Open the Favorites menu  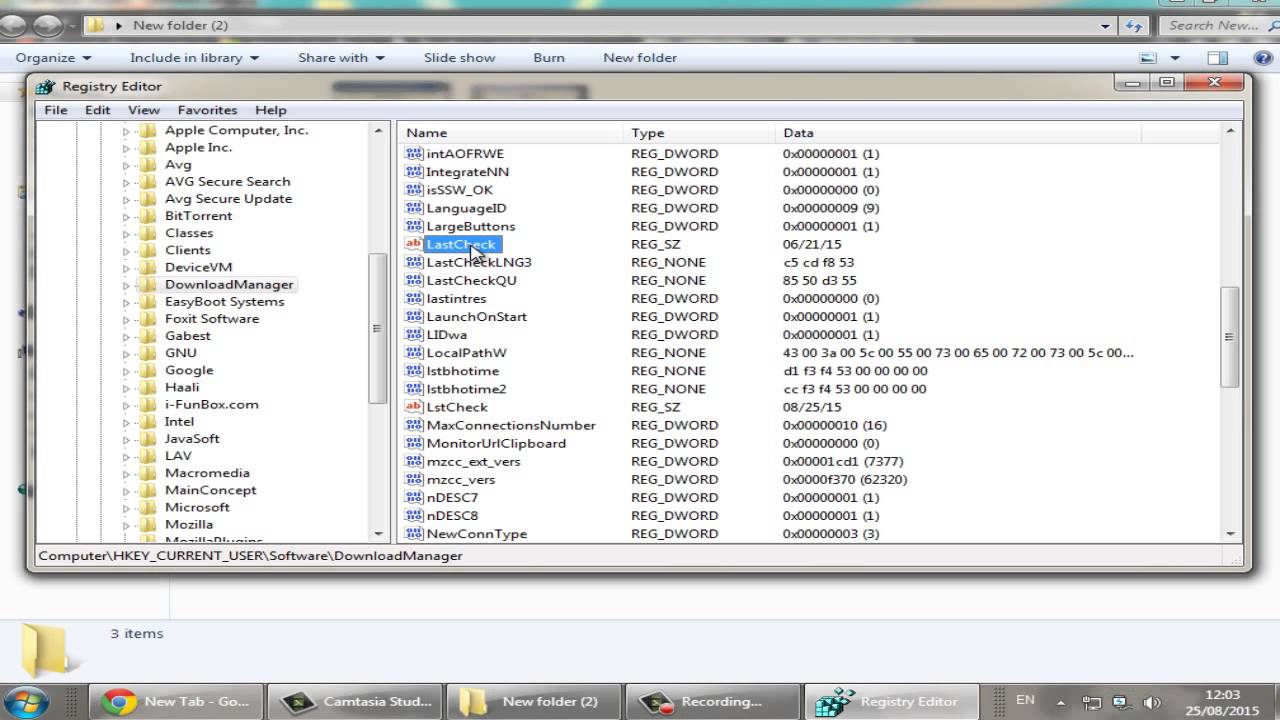coord(207,110)
